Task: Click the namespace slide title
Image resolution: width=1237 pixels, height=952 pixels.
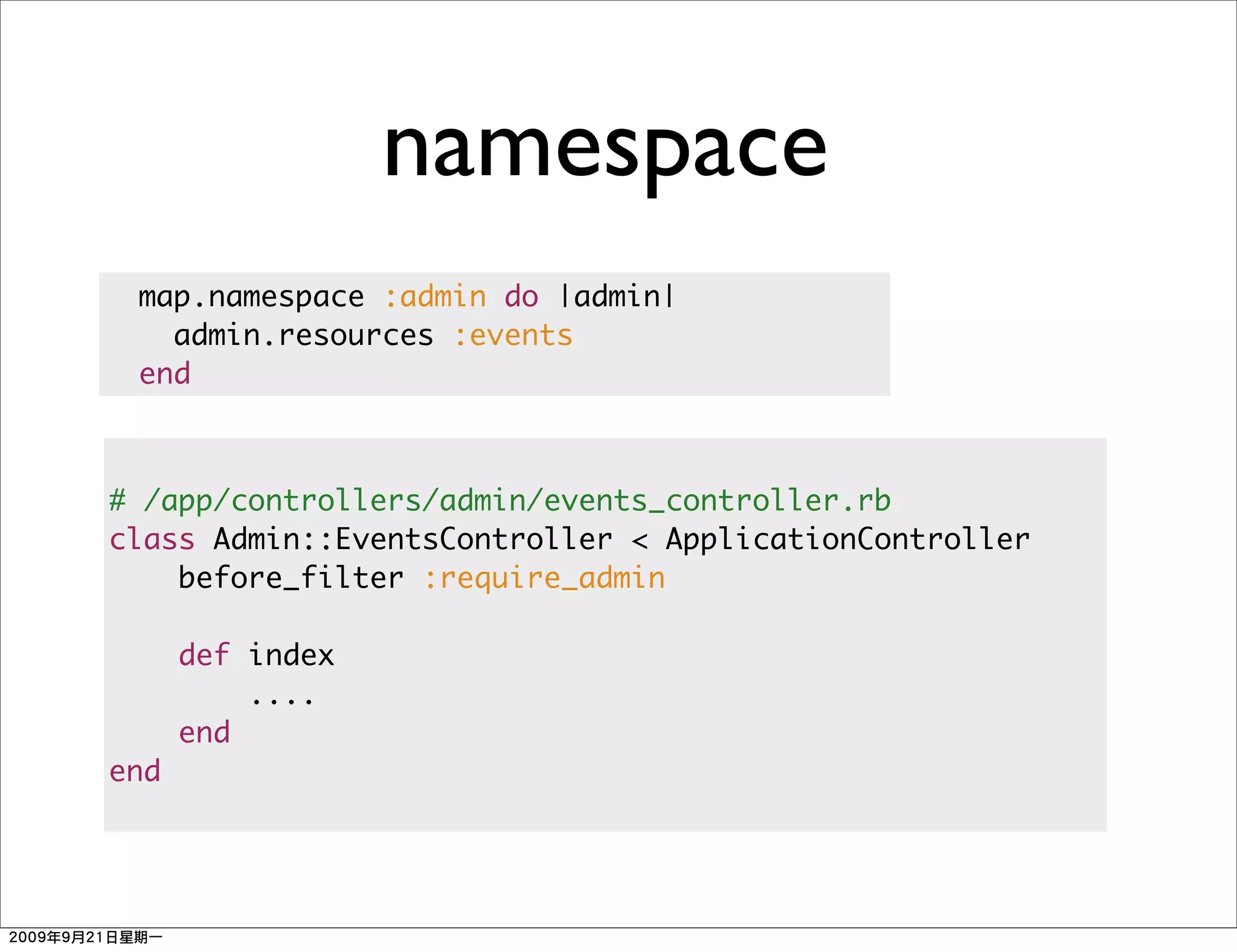Action: (605, 149)
